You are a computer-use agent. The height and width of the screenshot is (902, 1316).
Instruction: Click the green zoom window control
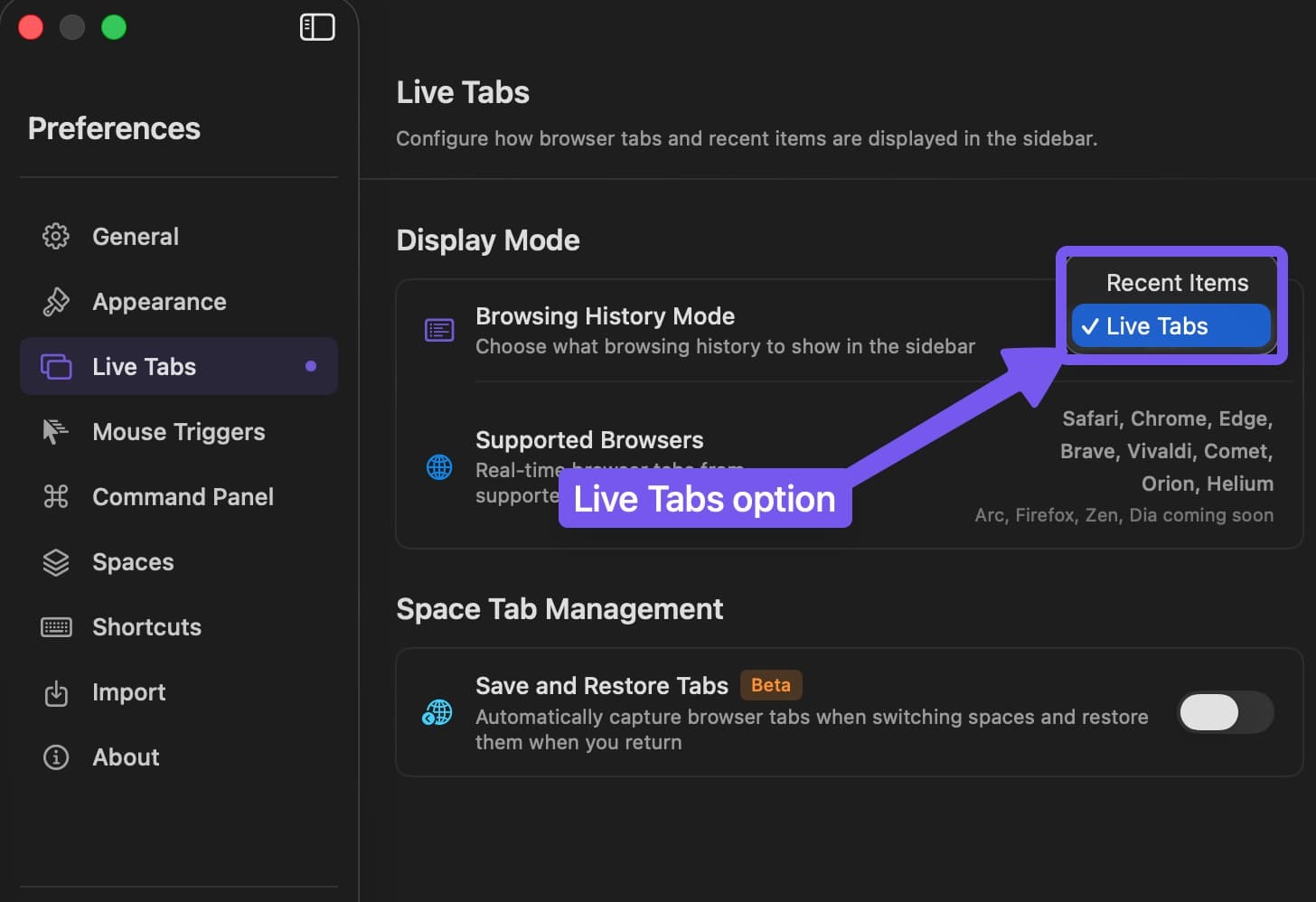click(114, 27)
